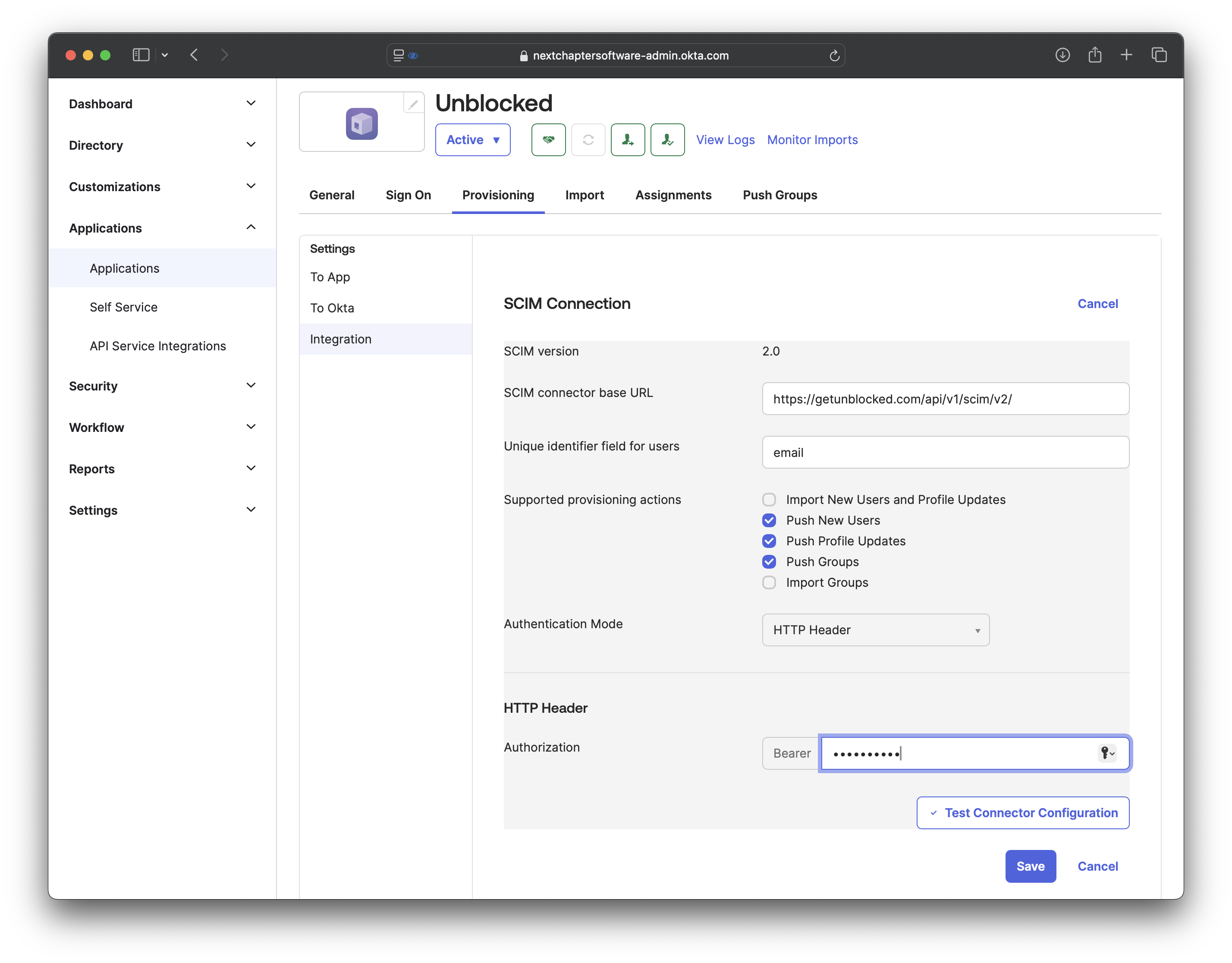Click the push users person icon button

pyautogui.click(x=628, y=139)
